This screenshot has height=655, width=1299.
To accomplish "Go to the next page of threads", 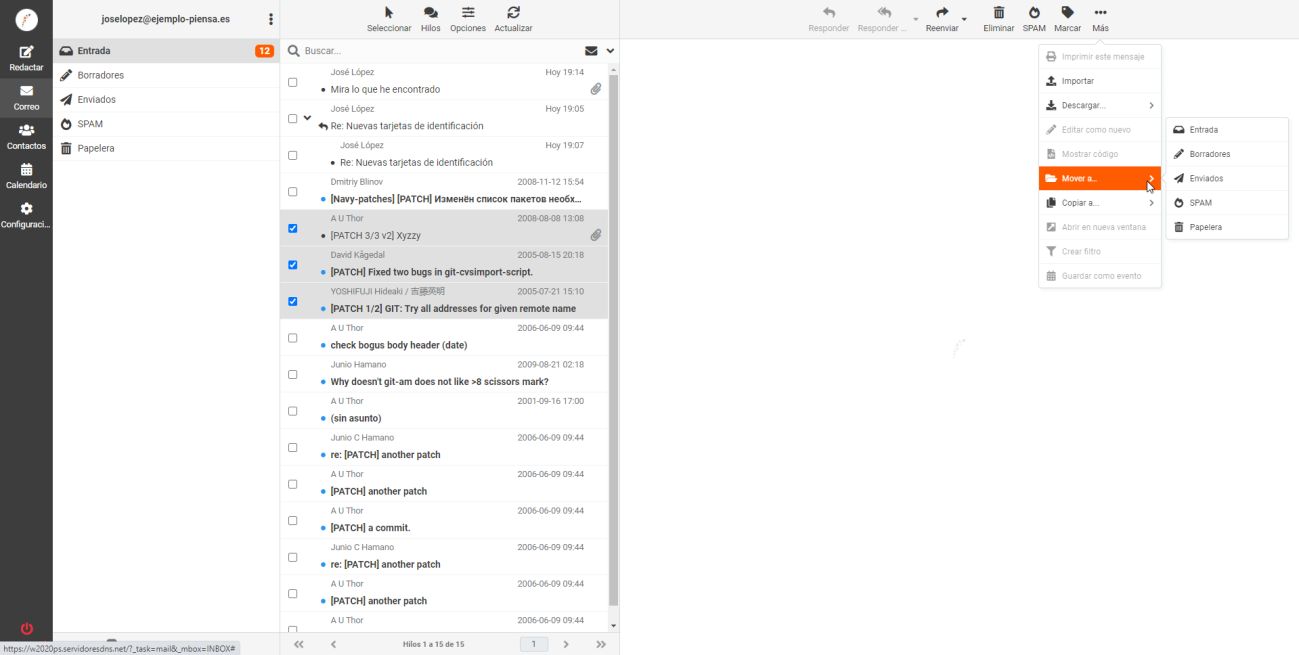I will (x=566, y=645).
